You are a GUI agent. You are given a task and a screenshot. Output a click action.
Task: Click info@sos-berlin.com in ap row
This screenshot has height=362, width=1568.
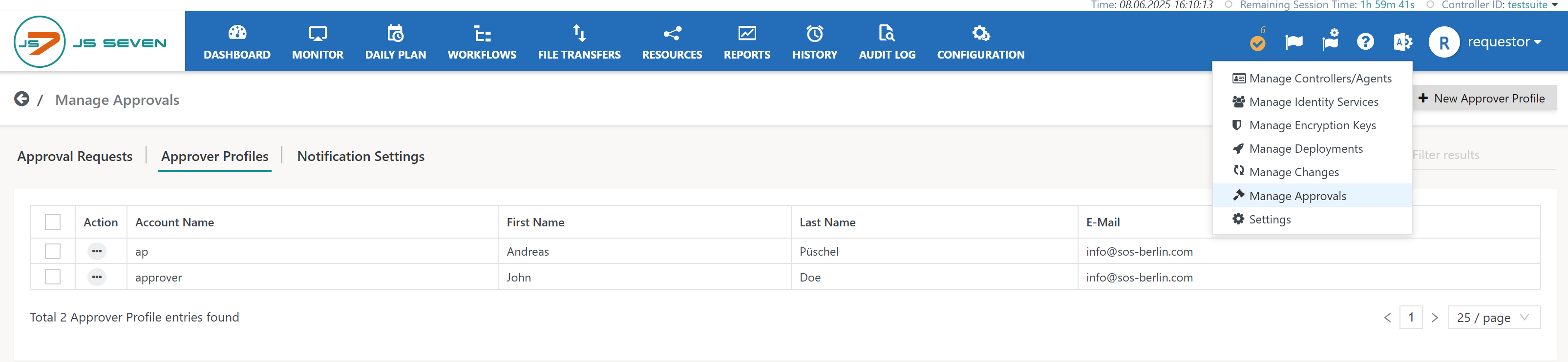click(1139, 251)
